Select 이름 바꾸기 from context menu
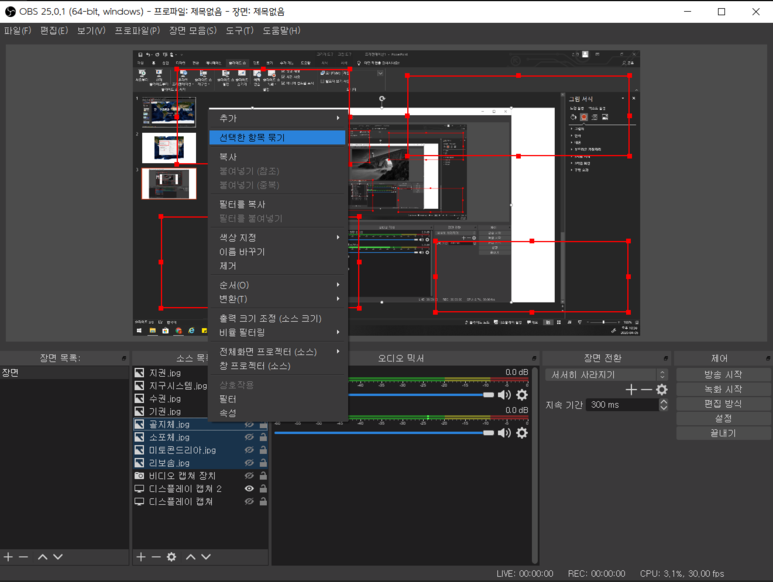The height and width of the screenshot is (582, 773). point(277,252)
